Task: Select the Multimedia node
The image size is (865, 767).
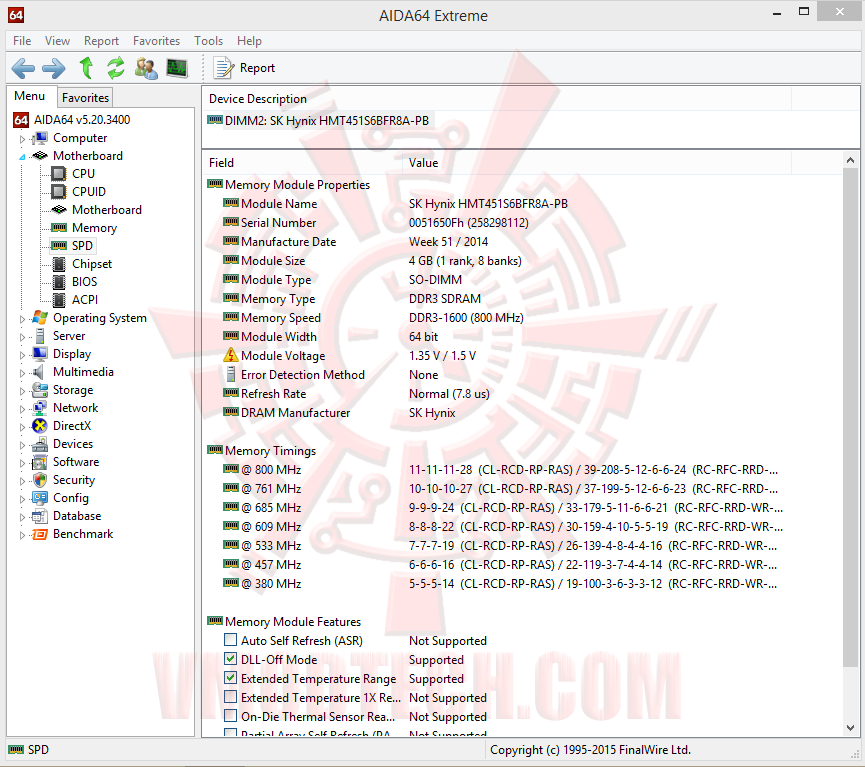Action: (83, 372)
